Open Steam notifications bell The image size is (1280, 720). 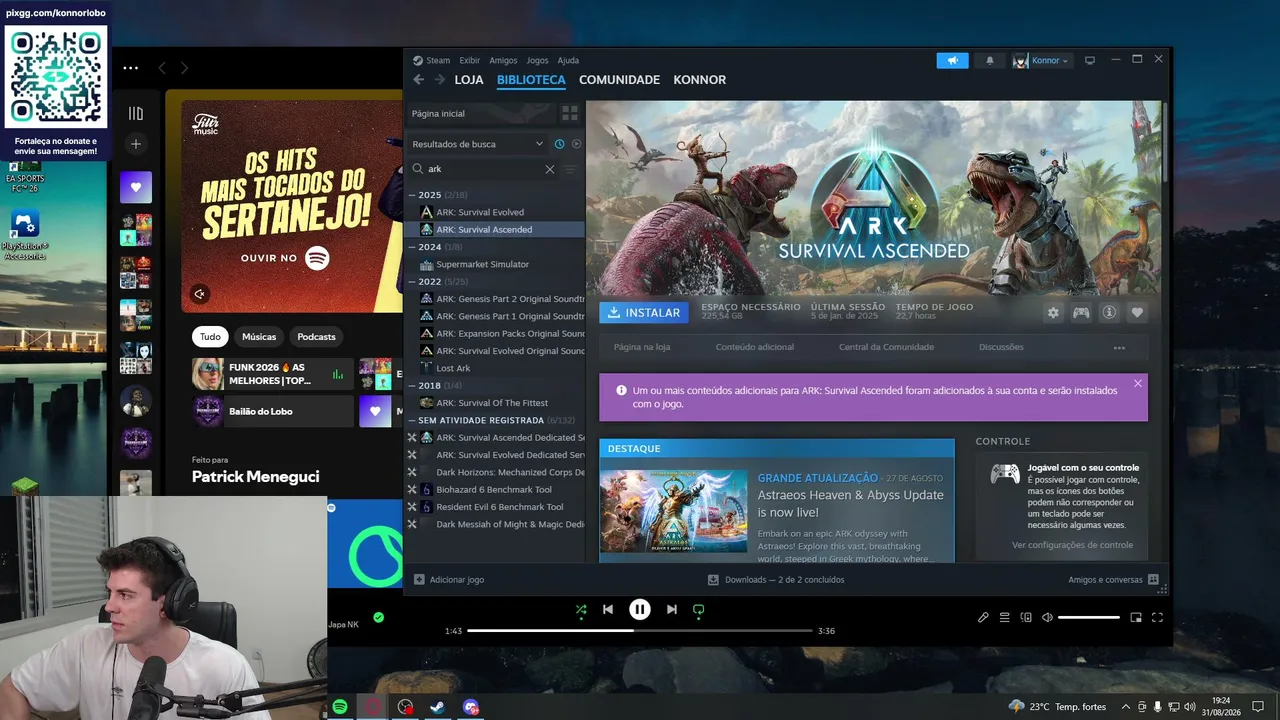(990, 60)
